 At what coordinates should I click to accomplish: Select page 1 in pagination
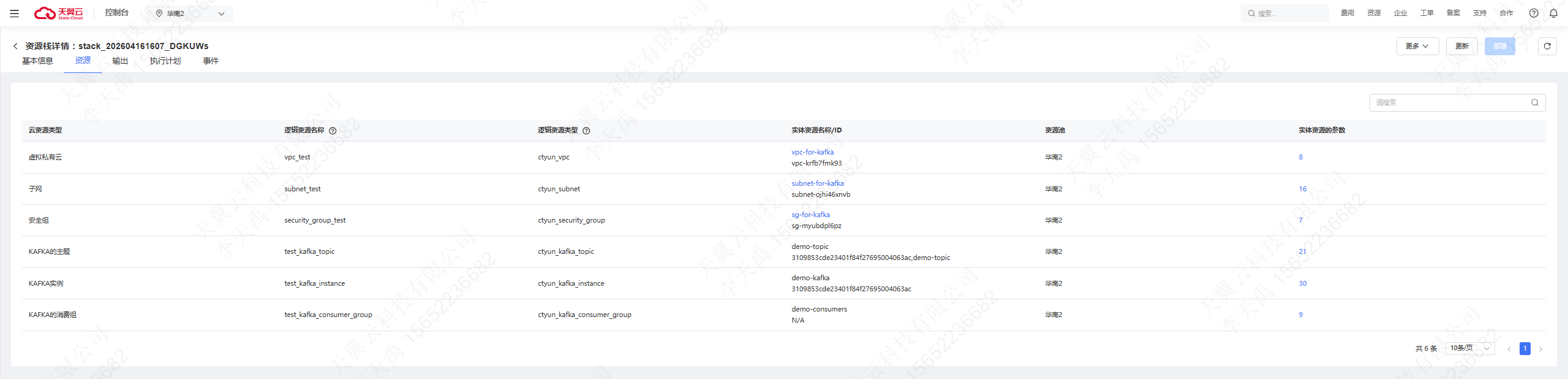pyautogui.click(x=1525, y=348)
